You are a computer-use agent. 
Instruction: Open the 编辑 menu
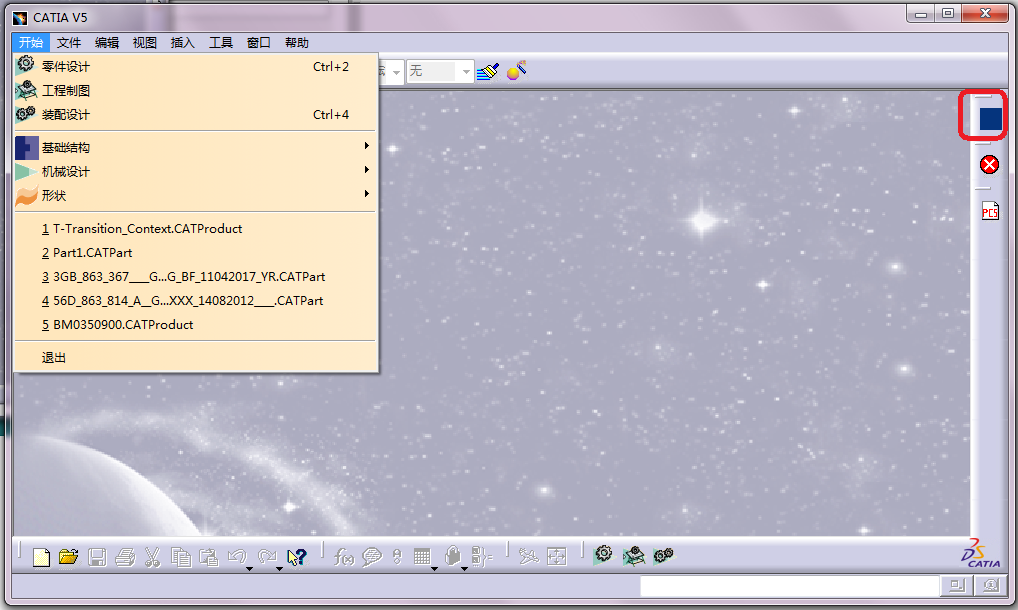(107, 43)
